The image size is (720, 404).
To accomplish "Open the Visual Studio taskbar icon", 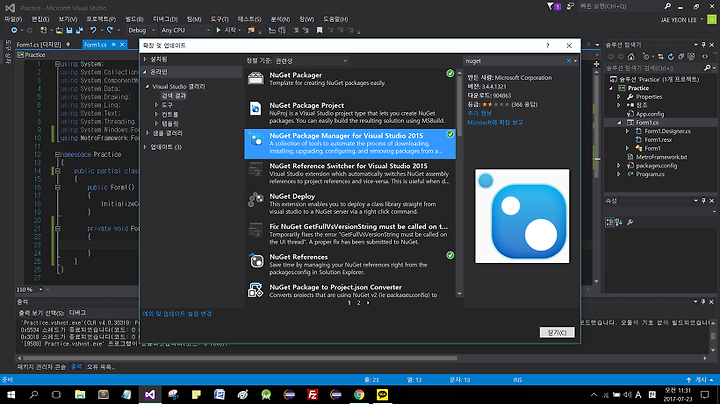I will click(x=150, y=394).
